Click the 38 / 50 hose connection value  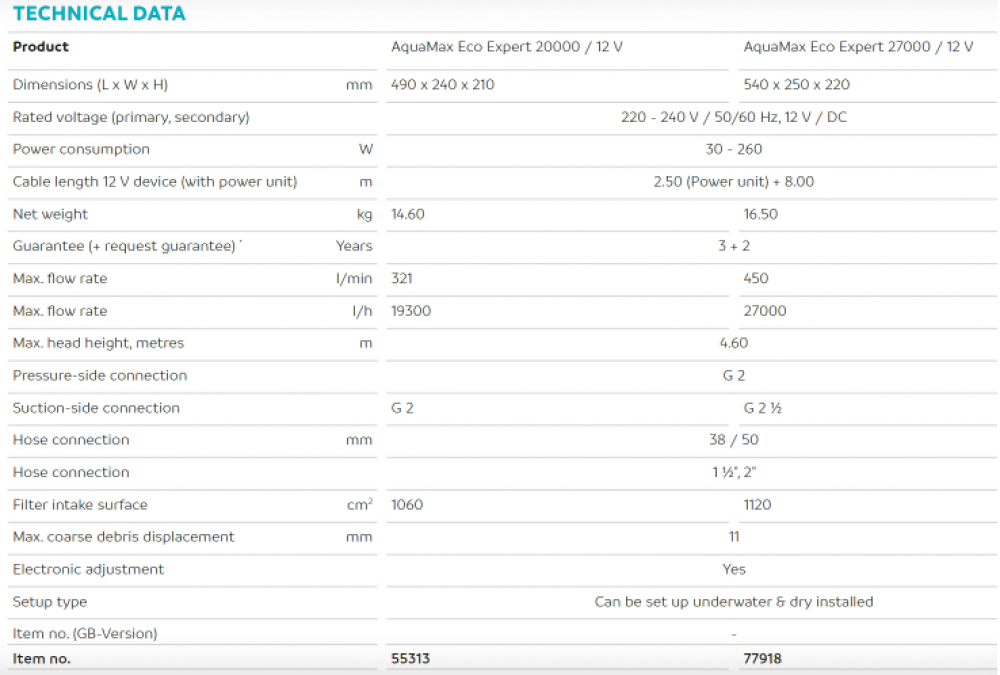pos(733,440)
